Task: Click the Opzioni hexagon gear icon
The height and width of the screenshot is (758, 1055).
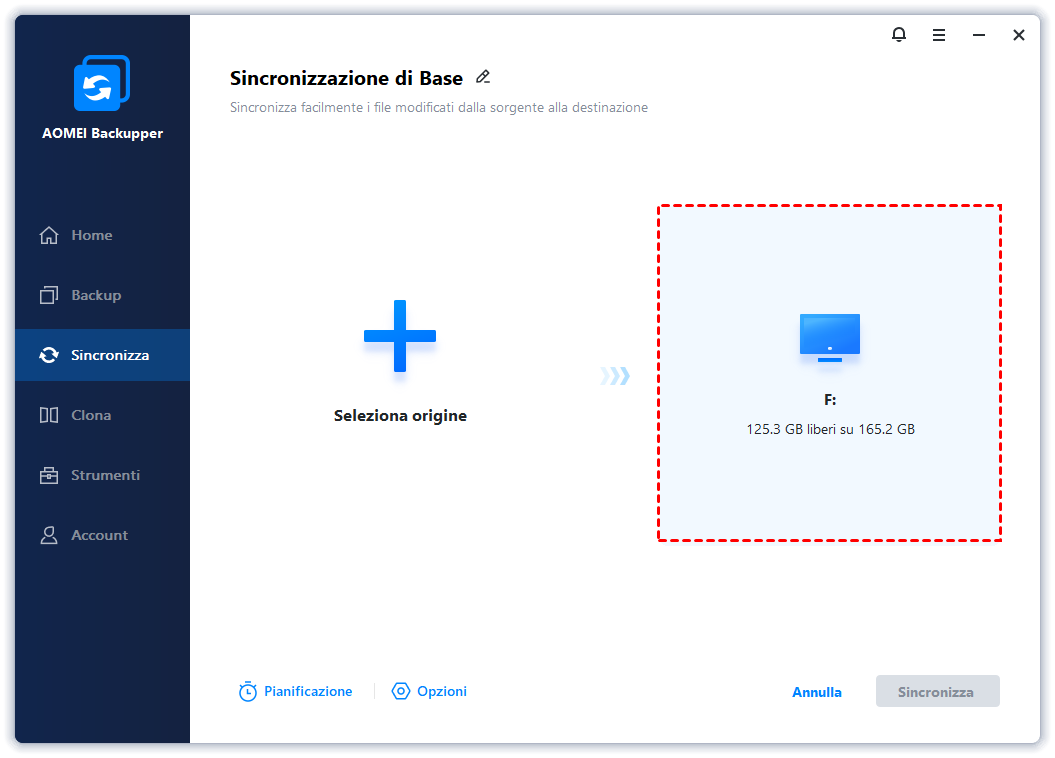Action: 401,691
